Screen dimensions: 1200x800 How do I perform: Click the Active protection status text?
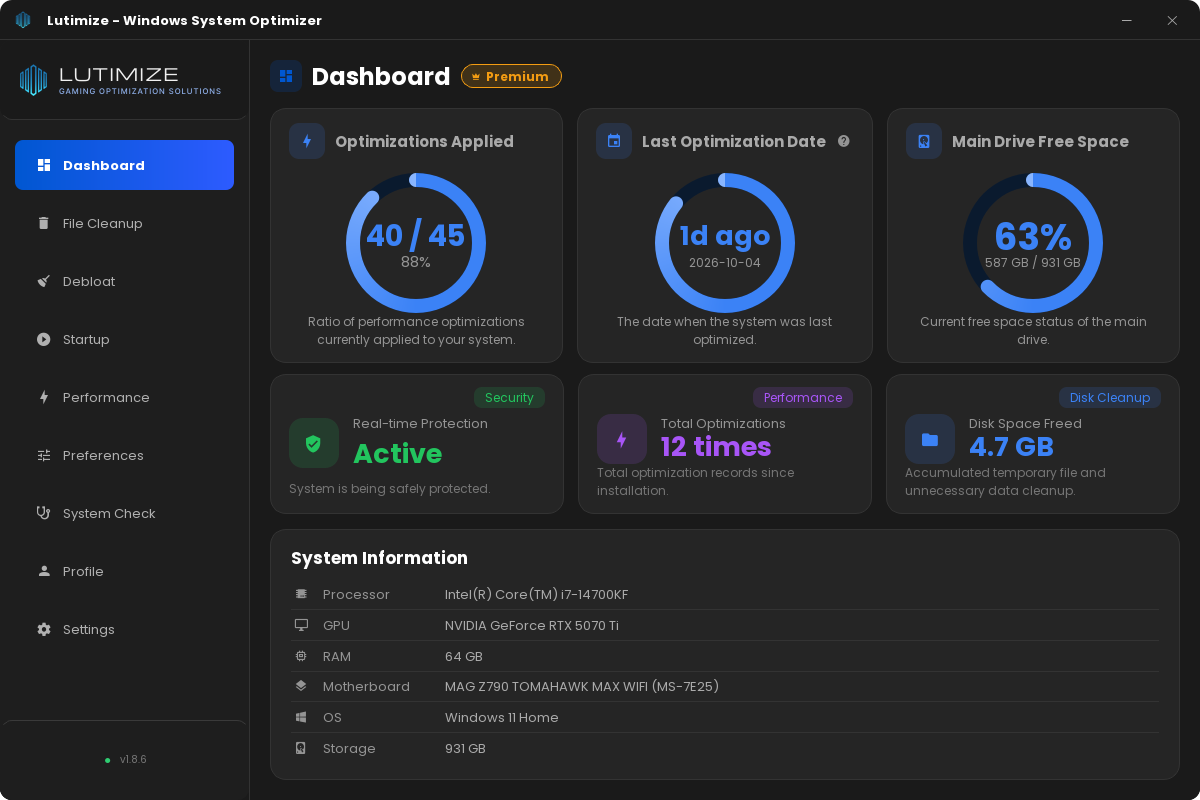click(397, 454)
